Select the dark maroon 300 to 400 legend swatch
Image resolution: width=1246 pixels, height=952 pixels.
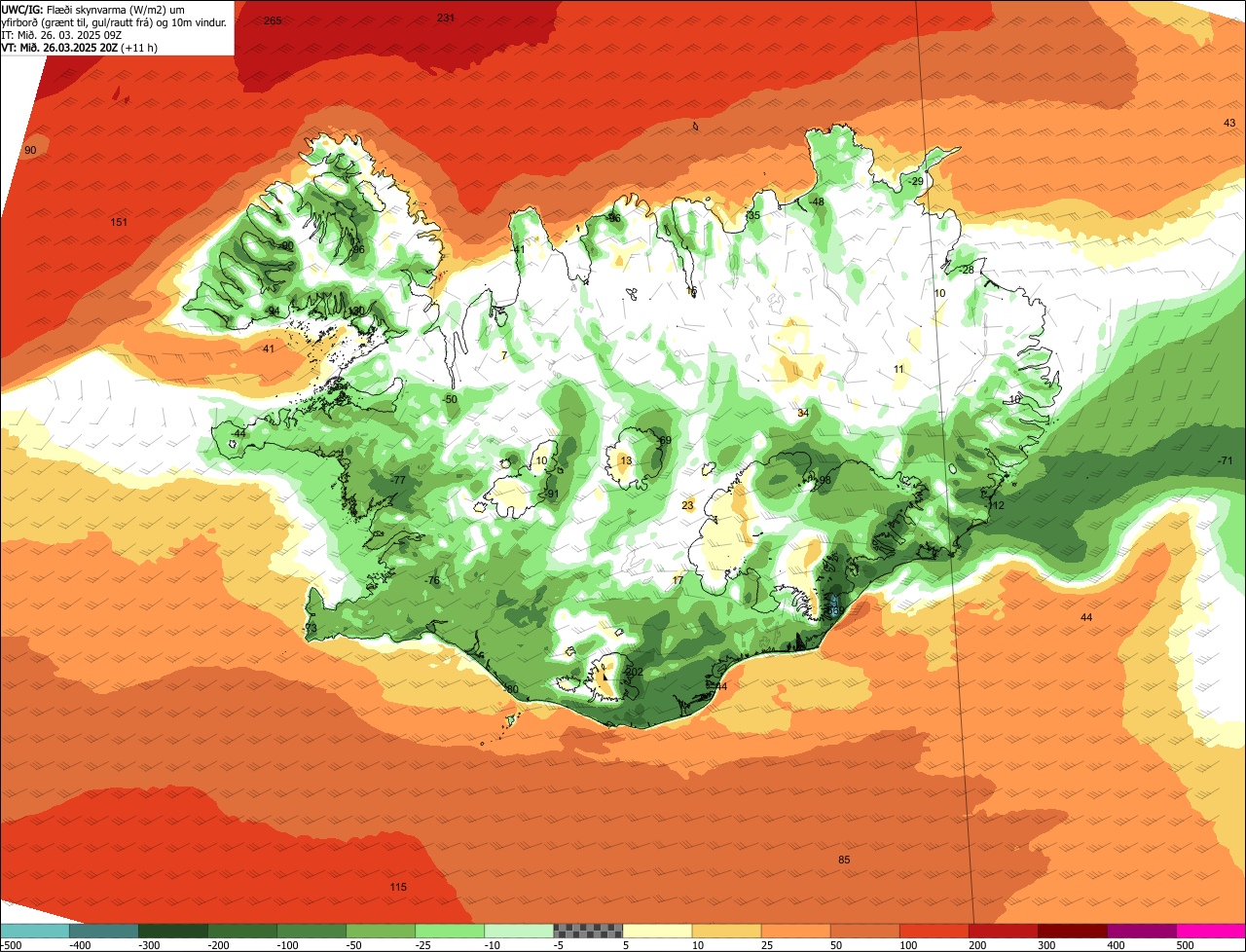1072,931
